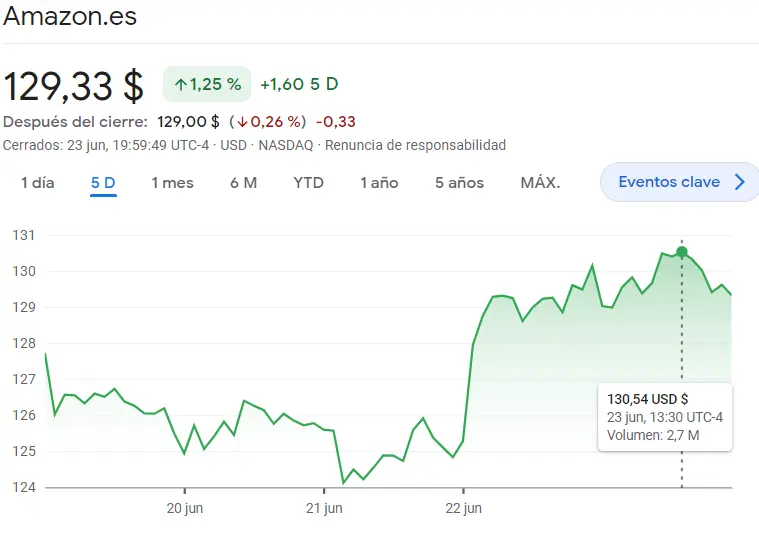Viewport: 759px width, 535px height.
Task: Click the chevron arrow in Eventos clave
Action: (739, 182)
